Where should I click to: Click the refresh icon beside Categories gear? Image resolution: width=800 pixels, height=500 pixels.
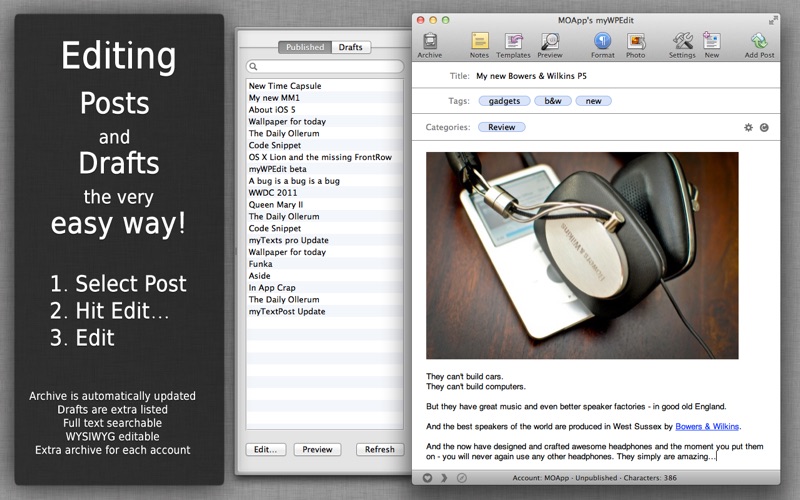[x=764, y=128]
